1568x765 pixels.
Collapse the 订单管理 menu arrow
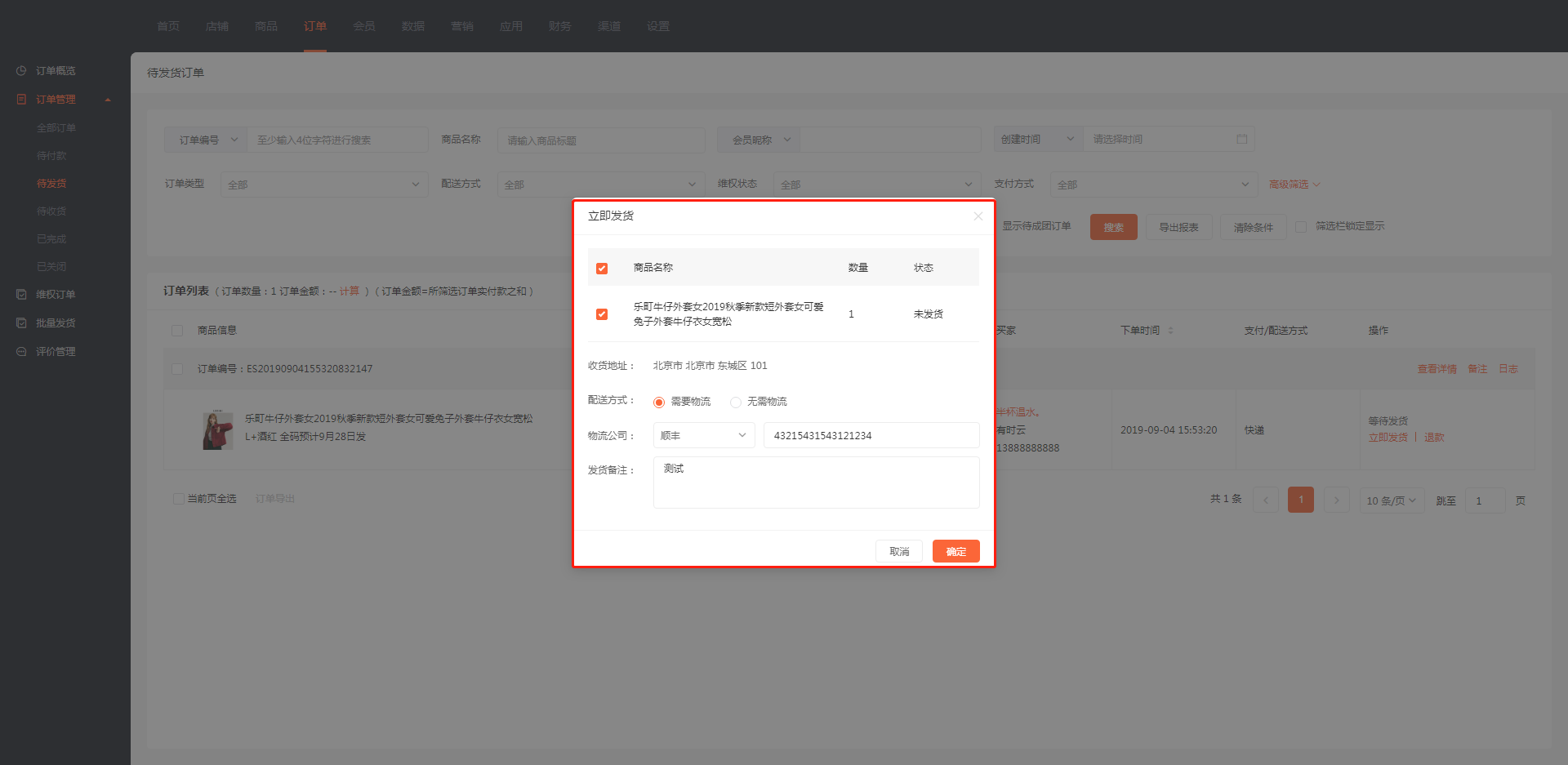pos(108,100)
